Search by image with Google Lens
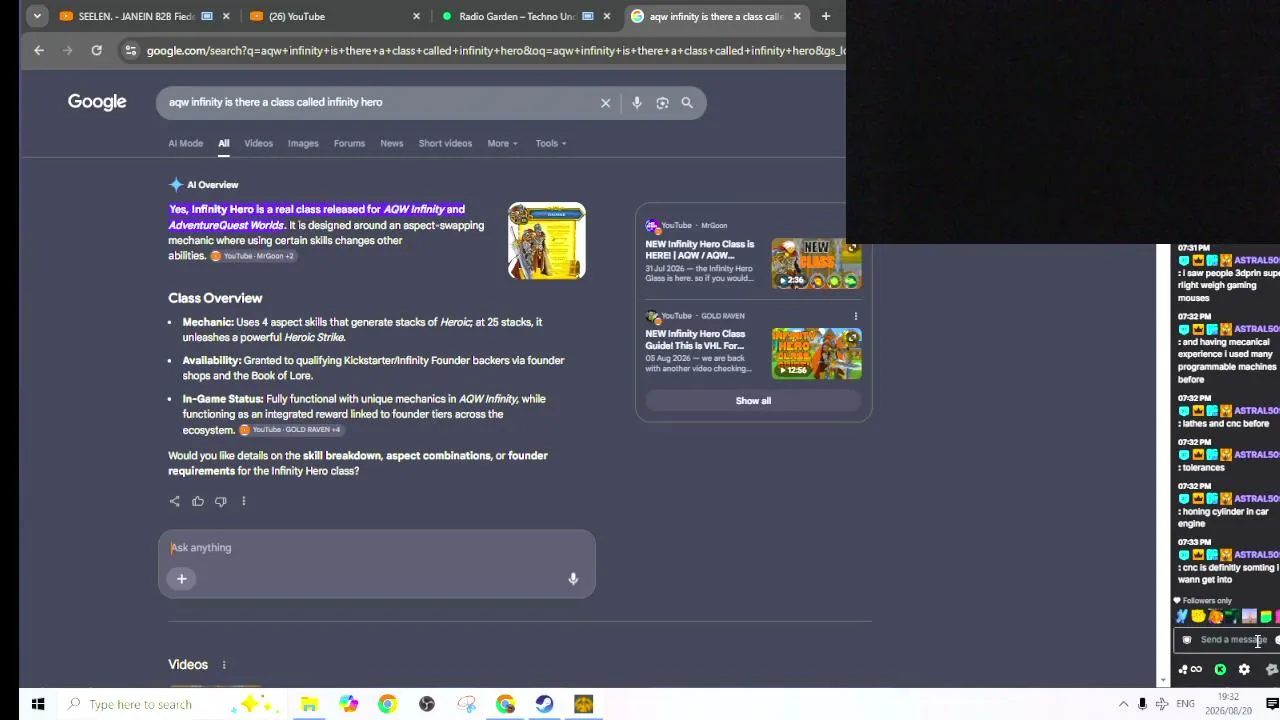This screenshot has width=1280, height=720. 662,102
